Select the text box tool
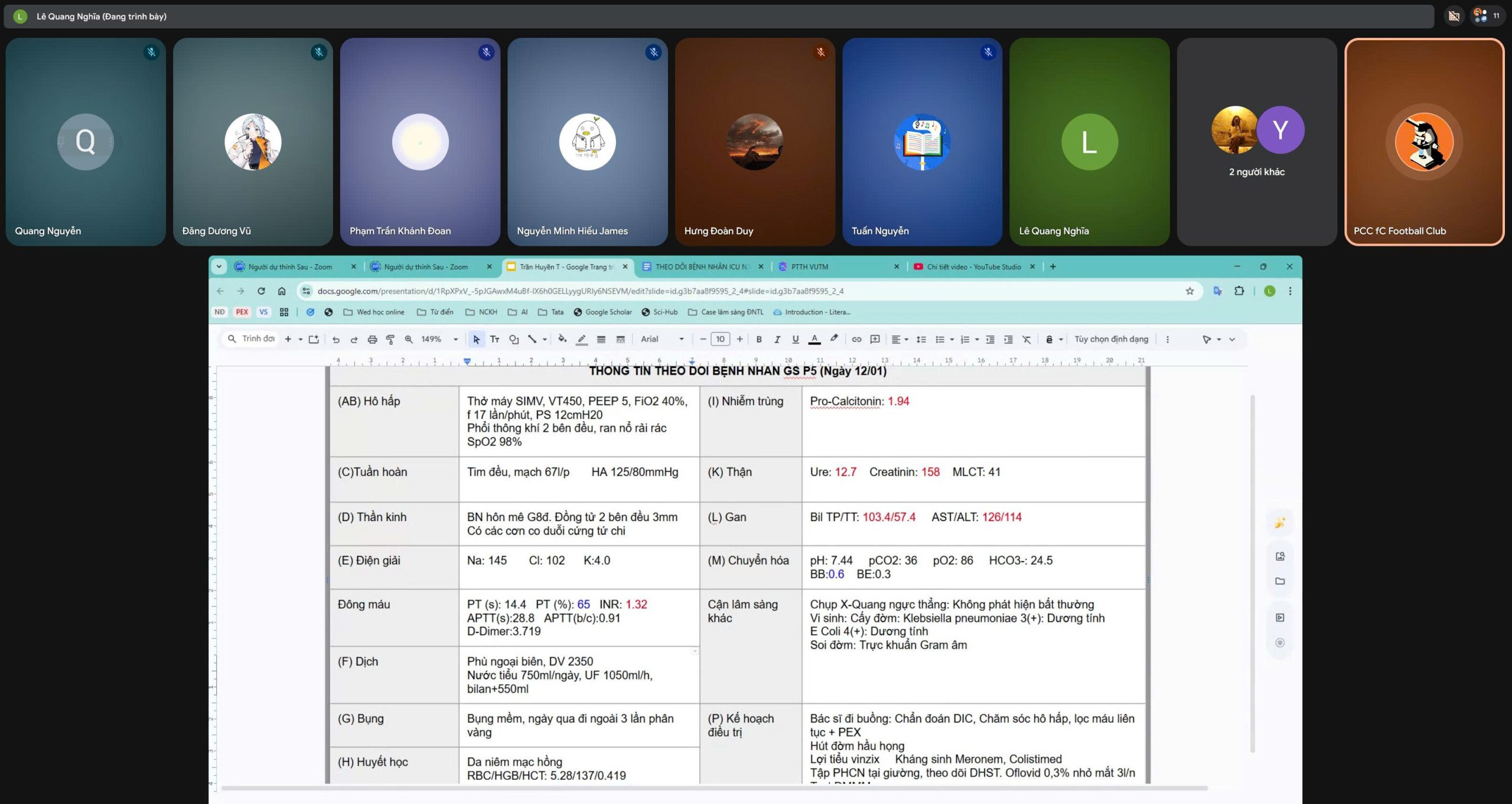 coord(495,339)
